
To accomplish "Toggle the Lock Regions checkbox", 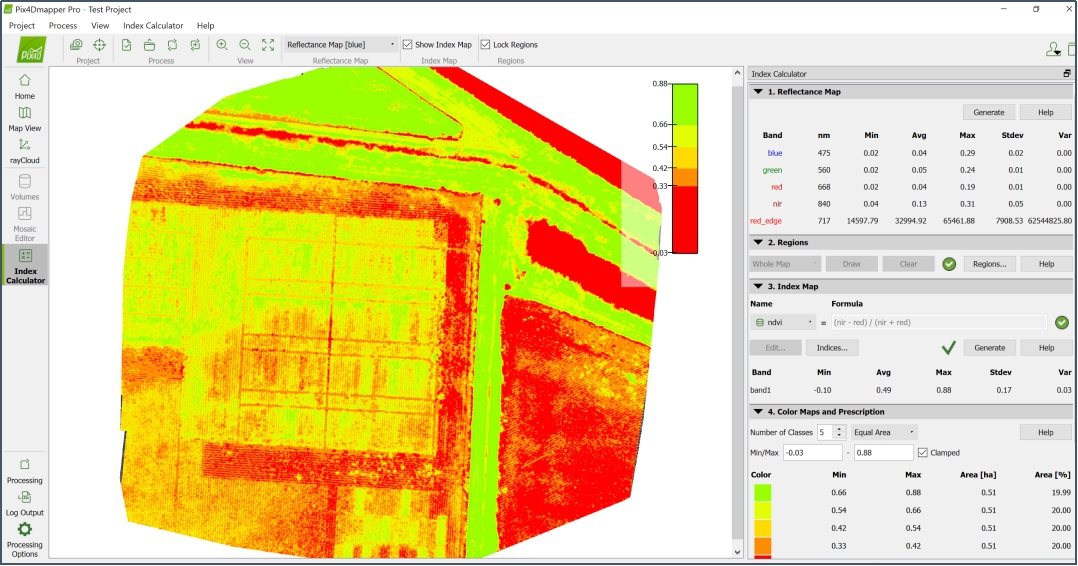I will (486, 45).
